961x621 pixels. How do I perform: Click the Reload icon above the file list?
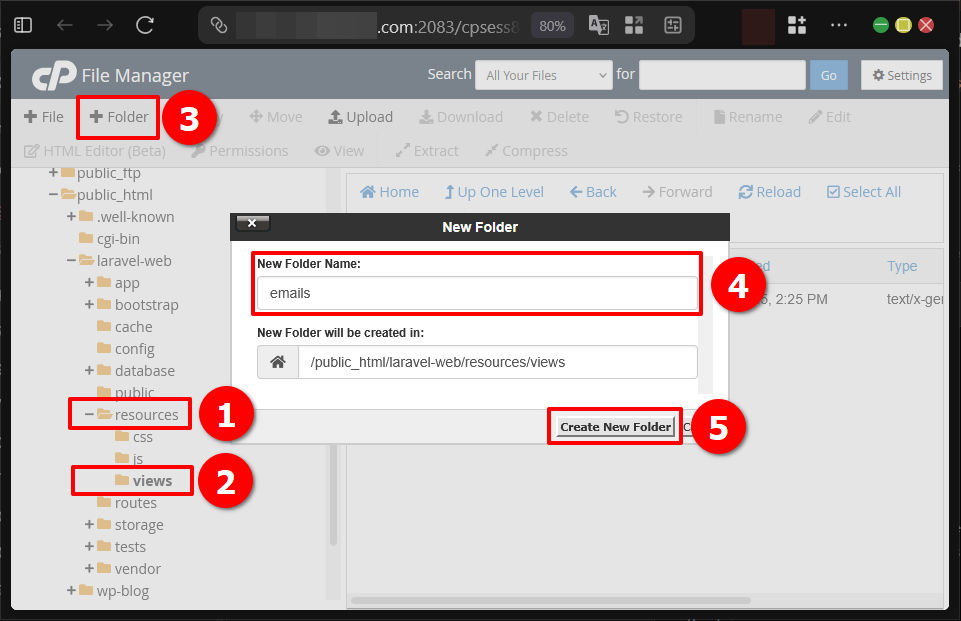tap(769, 191)
